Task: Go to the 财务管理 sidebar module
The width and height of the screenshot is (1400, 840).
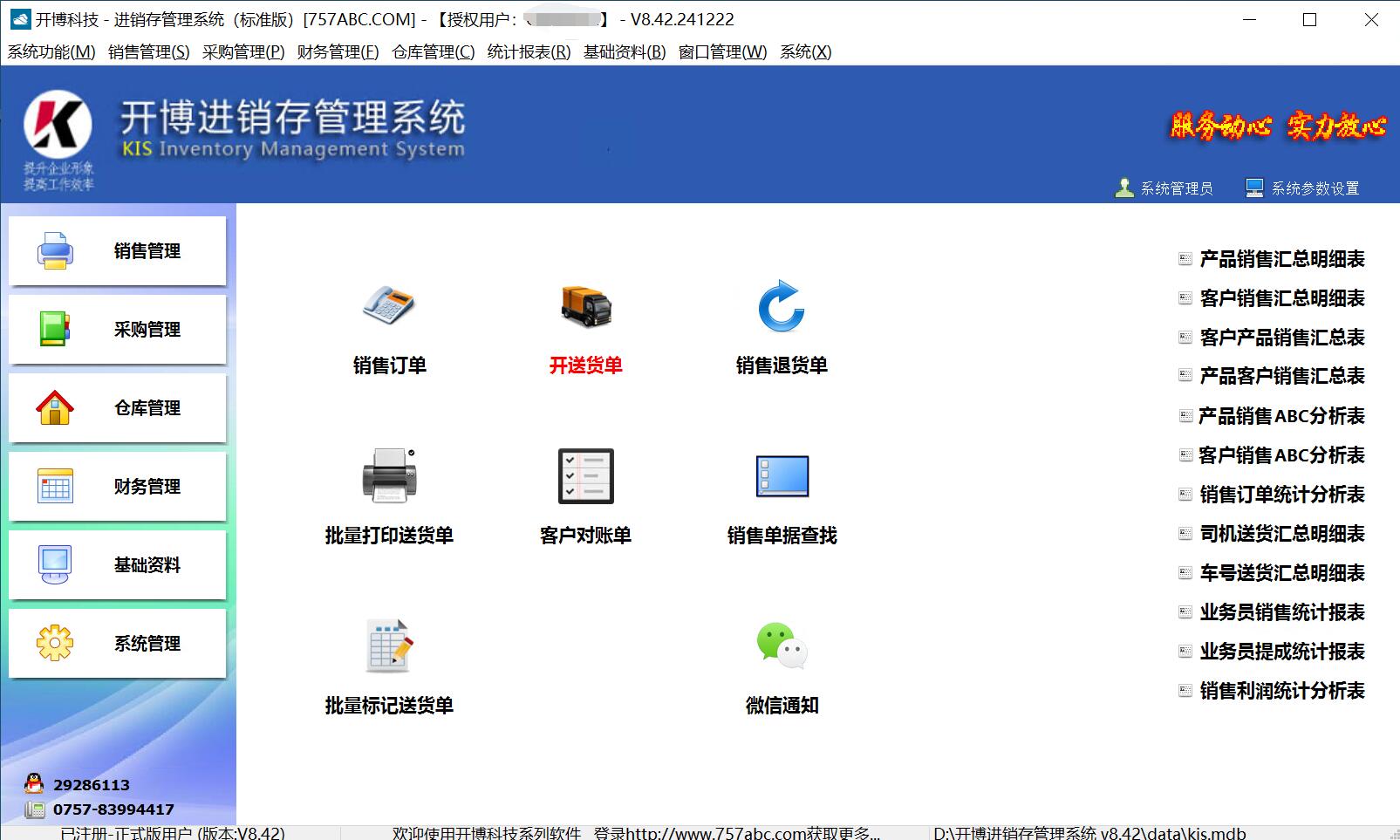Action: coord(118,487)
